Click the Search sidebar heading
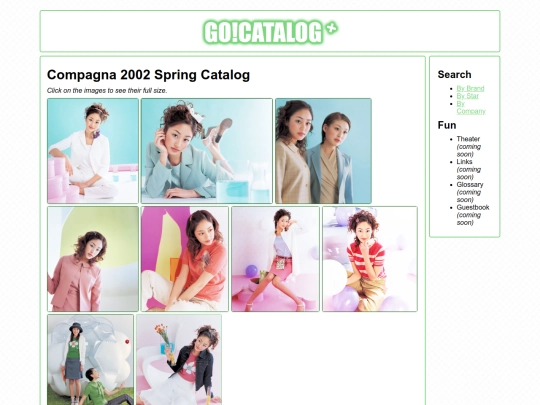Screen dimensions: 540x405 click(x=454, y=74)
